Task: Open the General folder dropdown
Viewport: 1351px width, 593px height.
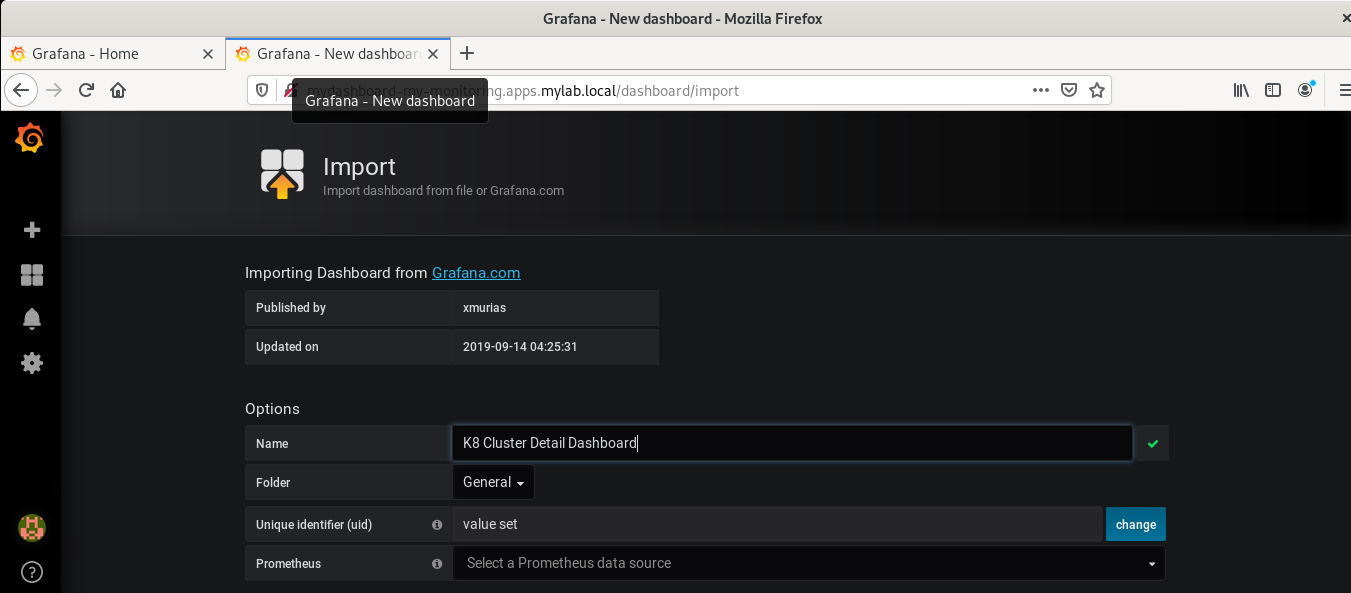Action: (493, 481)
